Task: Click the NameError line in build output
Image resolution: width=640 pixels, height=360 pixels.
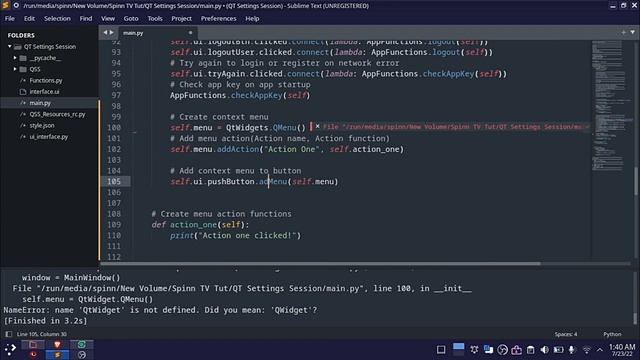Action: pos(160,310)
